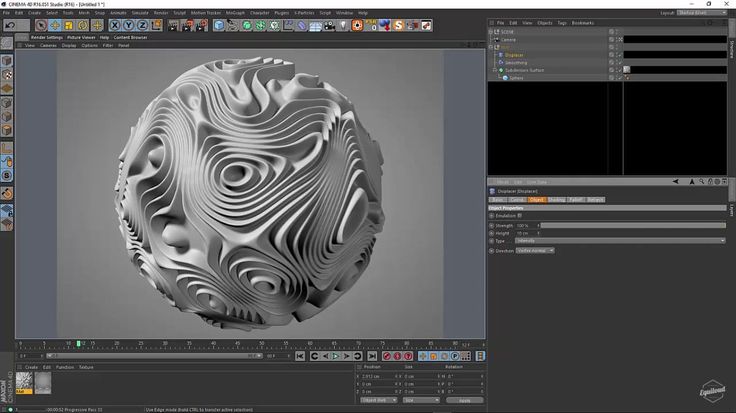
Task: Open the Simulate menu
Action: coord(140,13)
